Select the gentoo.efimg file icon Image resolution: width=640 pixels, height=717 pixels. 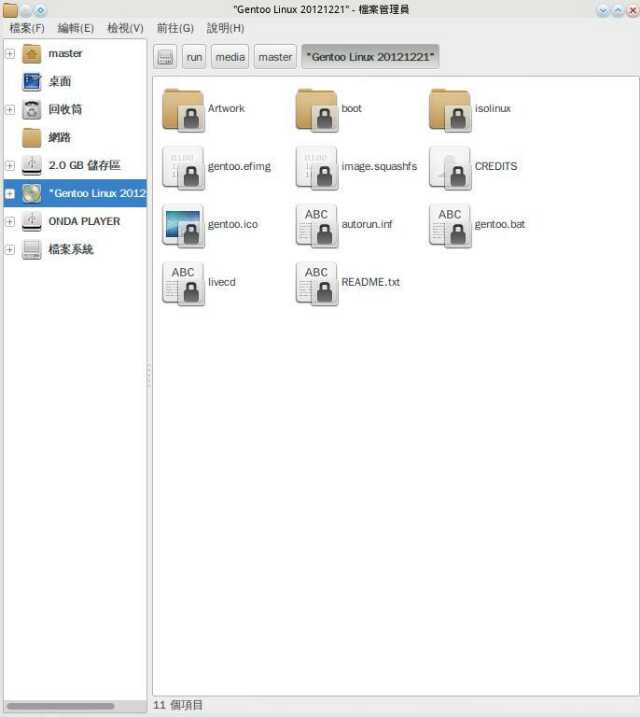click(183, 168)
